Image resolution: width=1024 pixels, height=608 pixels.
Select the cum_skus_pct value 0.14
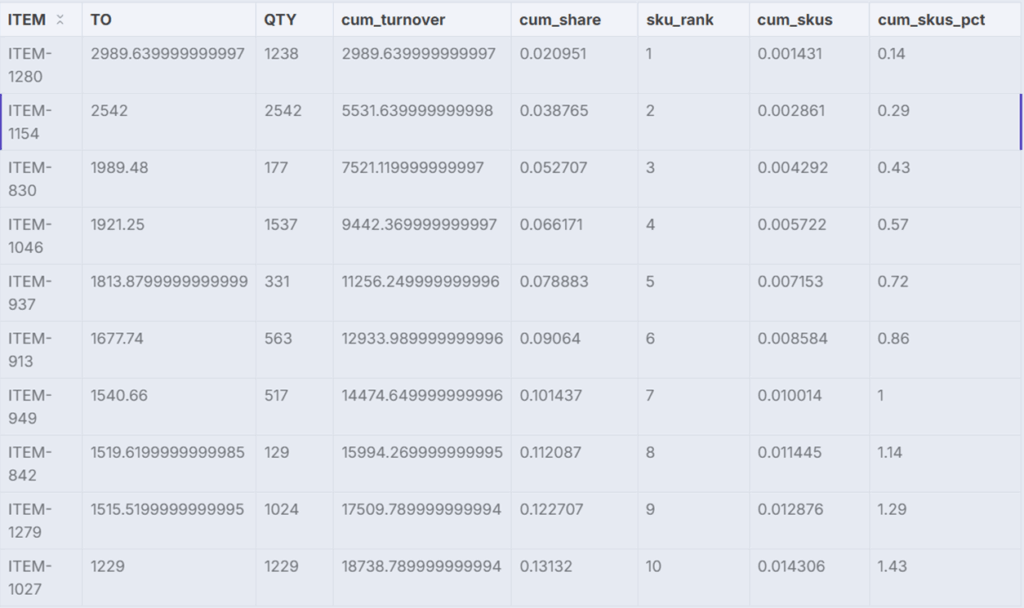(891, 54)
